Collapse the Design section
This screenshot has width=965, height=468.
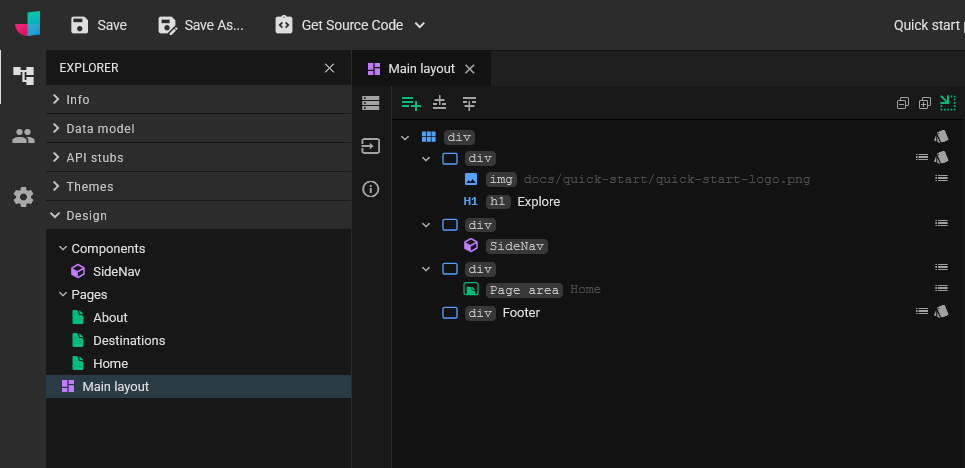tap(198, 215)
